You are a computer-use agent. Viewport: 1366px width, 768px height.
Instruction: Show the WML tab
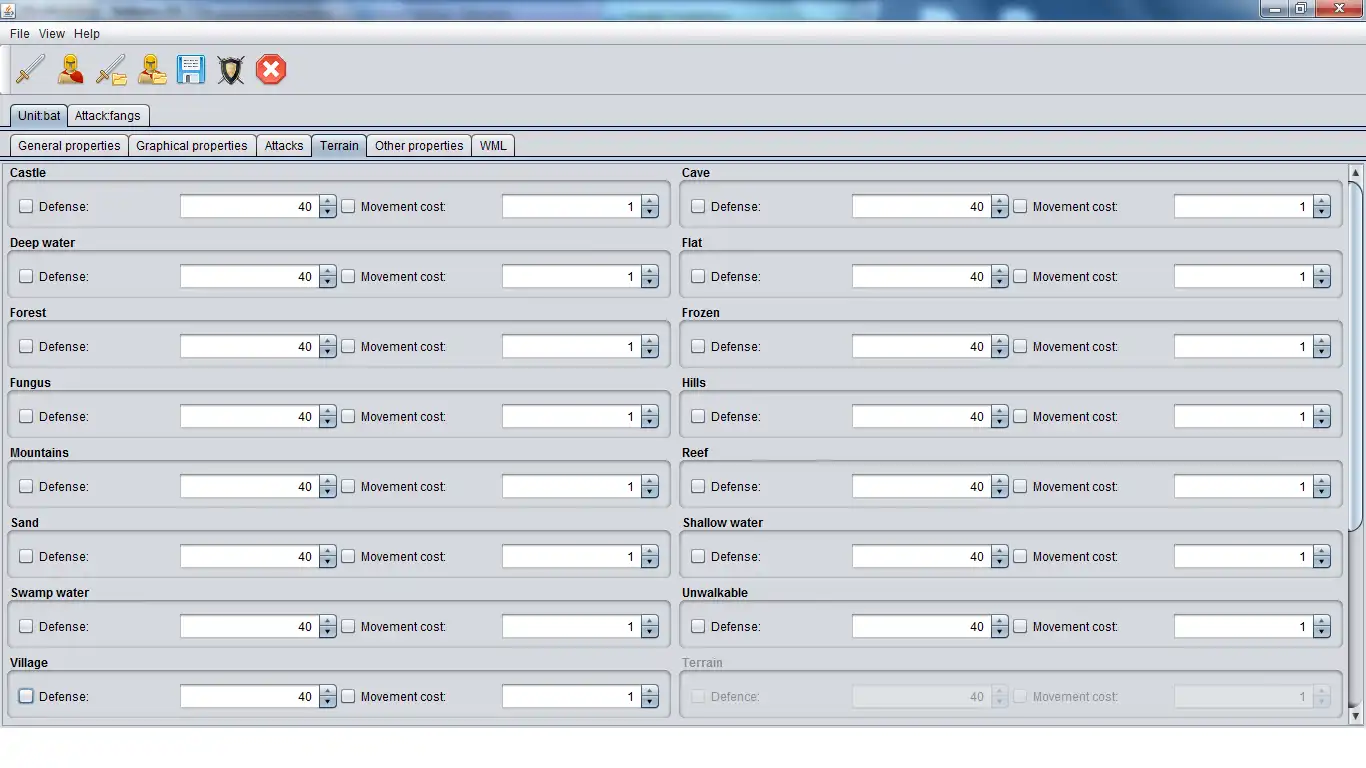pyautogui.click(x=493, y=146)
